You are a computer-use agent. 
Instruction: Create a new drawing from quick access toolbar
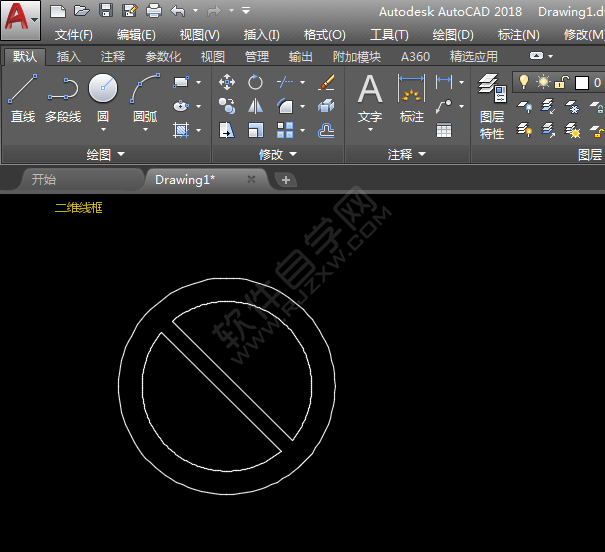(x=58, y=11)
